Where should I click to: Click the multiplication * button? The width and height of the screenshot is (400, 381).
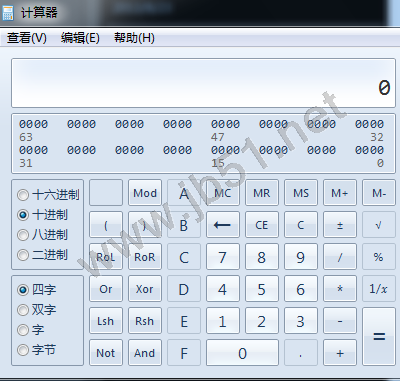point(340,289)
